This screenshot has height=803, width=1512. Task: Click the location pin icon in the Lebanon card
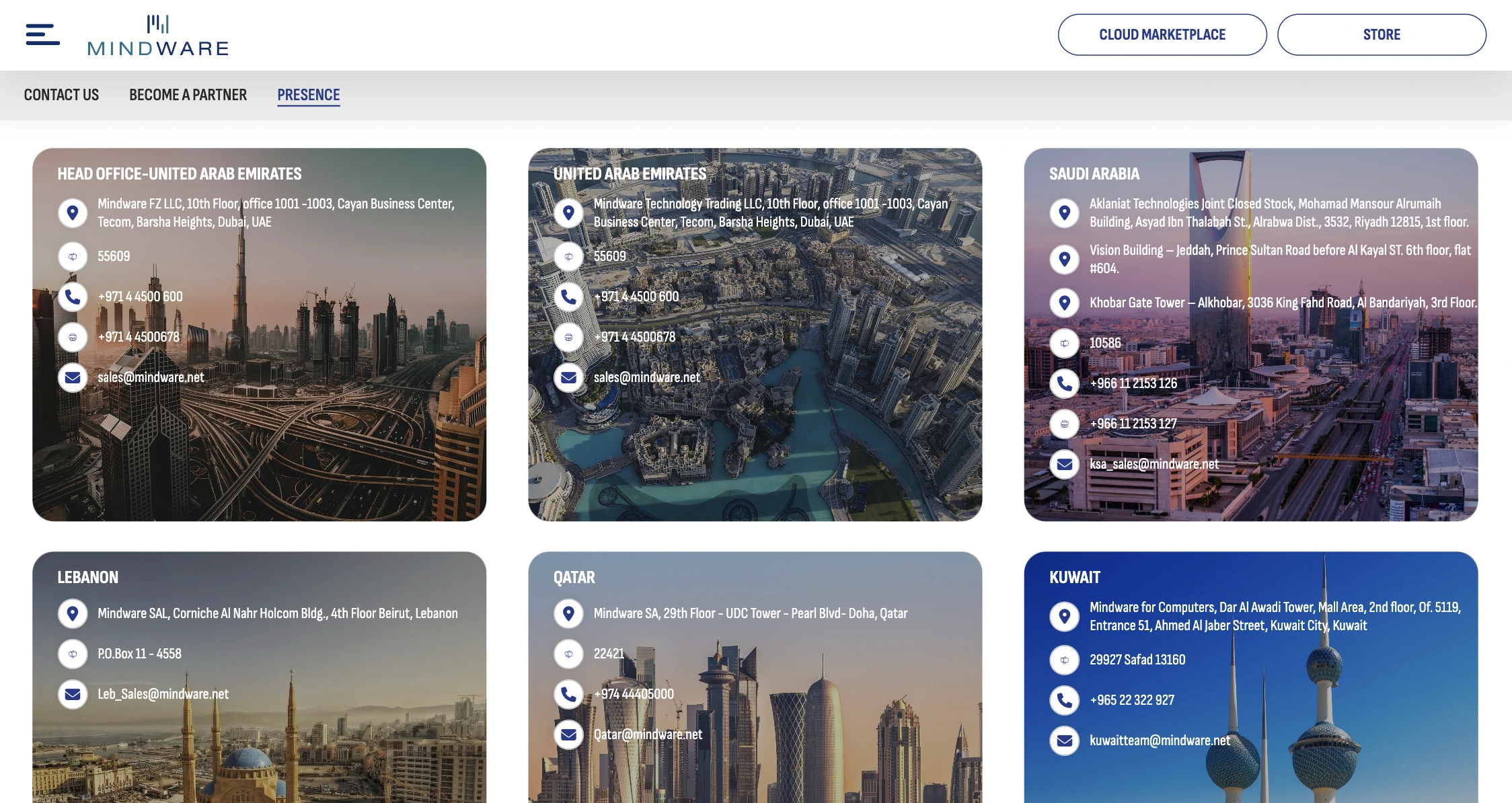[x=73, y=613]
